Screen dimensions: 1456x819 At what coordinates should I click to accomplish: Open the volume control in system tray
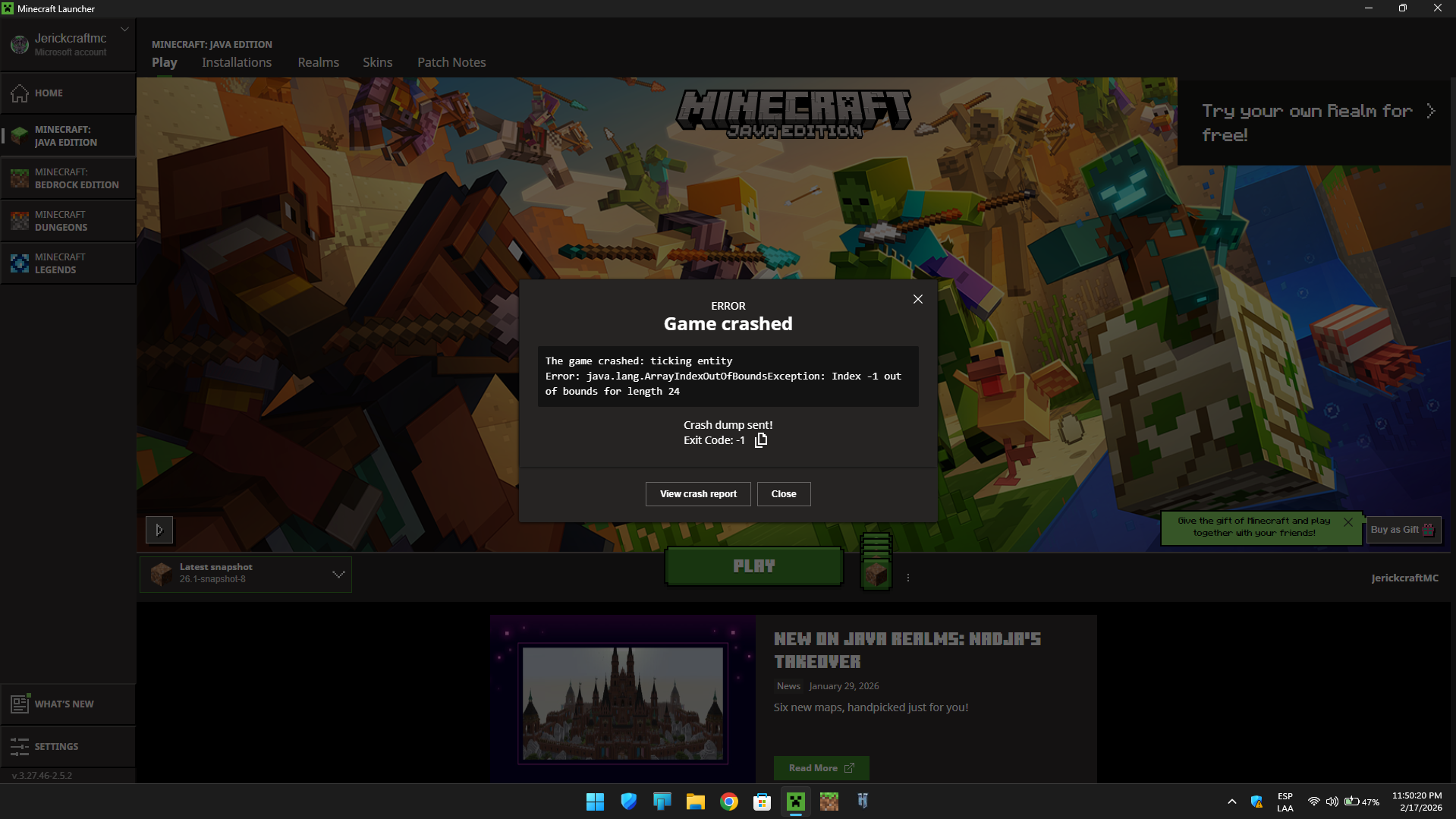pos(1332,802)
